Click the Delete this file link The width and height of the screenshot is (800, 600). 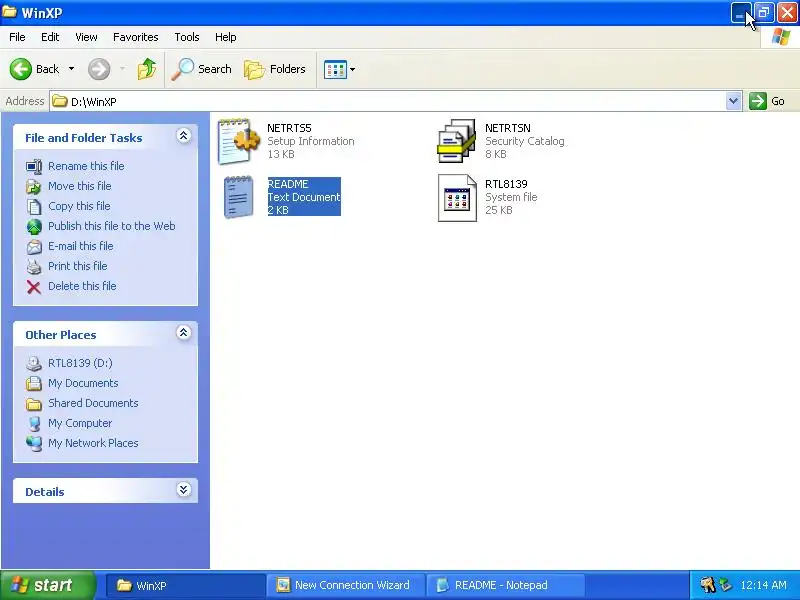pyautogui.click(x=82, y=286)
